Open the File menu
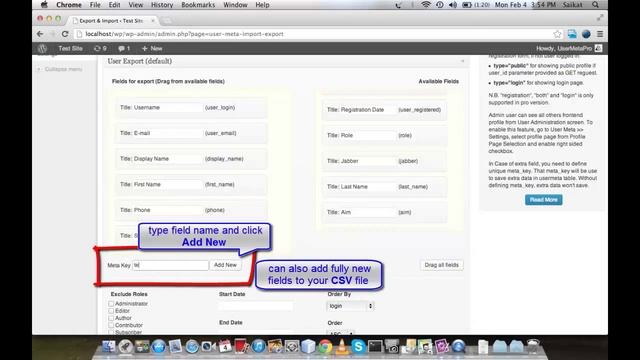The image size is (640, 360). pos(95,5)
